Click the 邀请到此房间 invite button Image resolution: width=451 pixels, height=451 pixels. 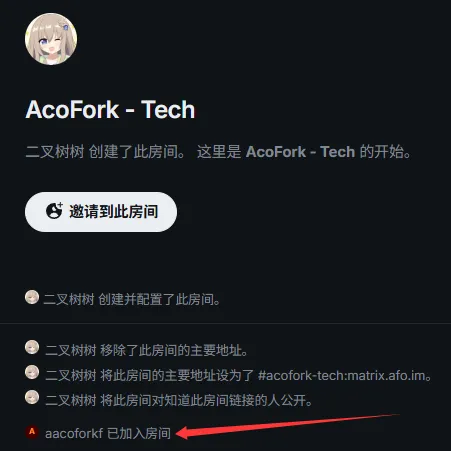(101, 212)
